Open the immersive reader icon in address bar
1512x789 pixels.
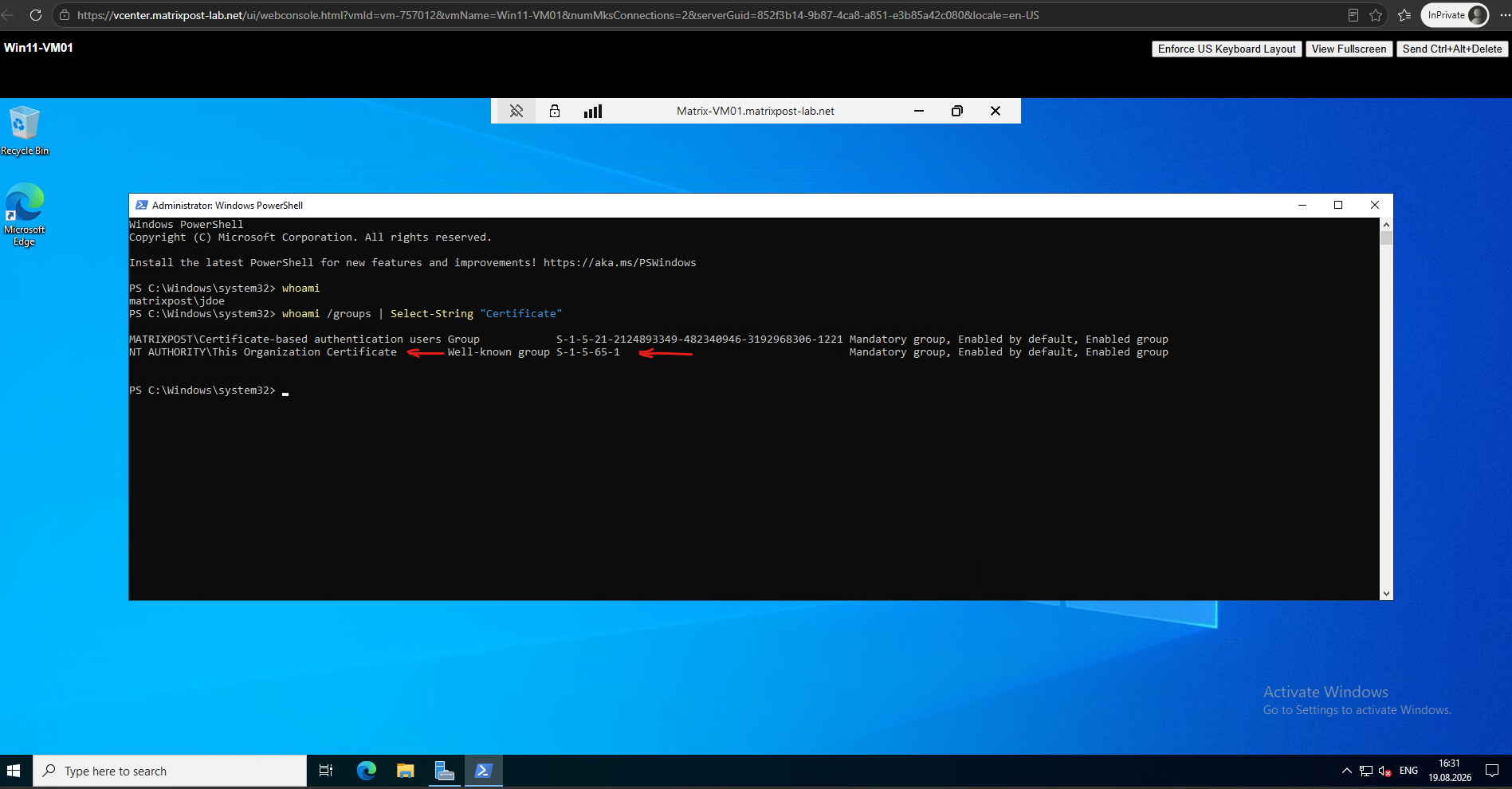pos(1353,15)
